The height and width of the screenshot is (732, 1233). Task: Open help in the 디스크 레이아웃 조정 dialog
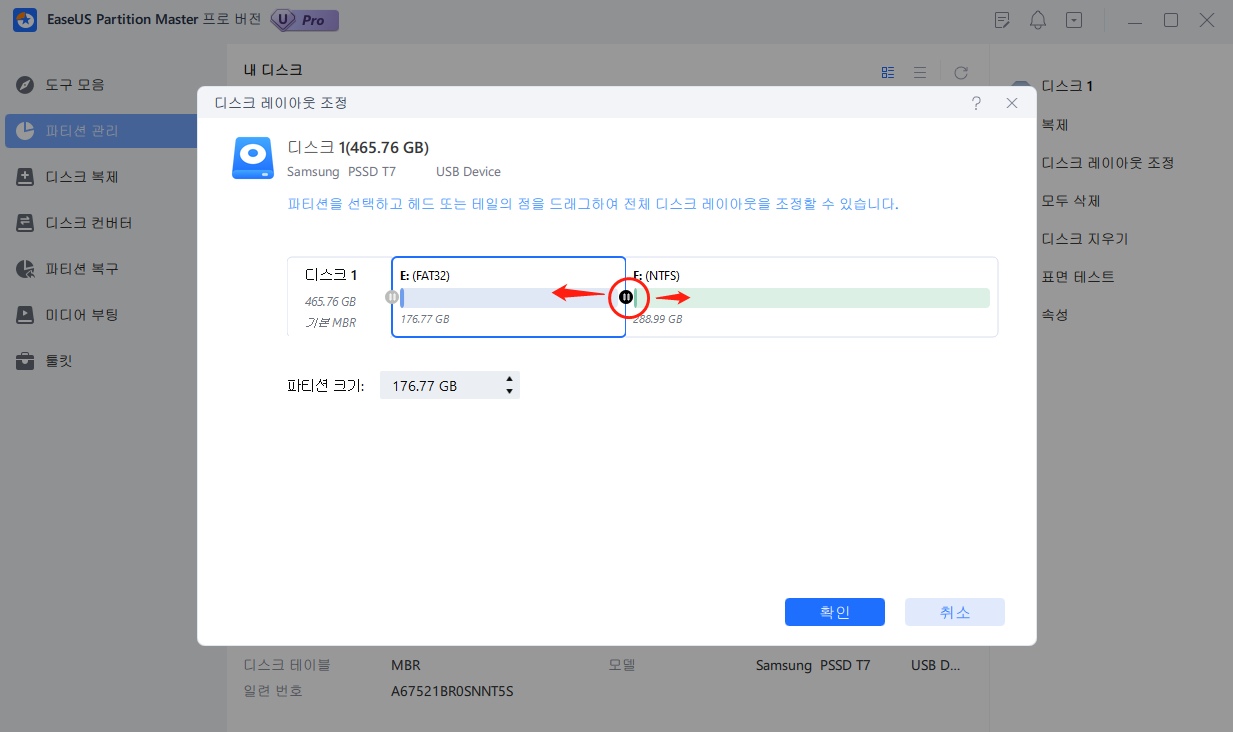[976, 103]
